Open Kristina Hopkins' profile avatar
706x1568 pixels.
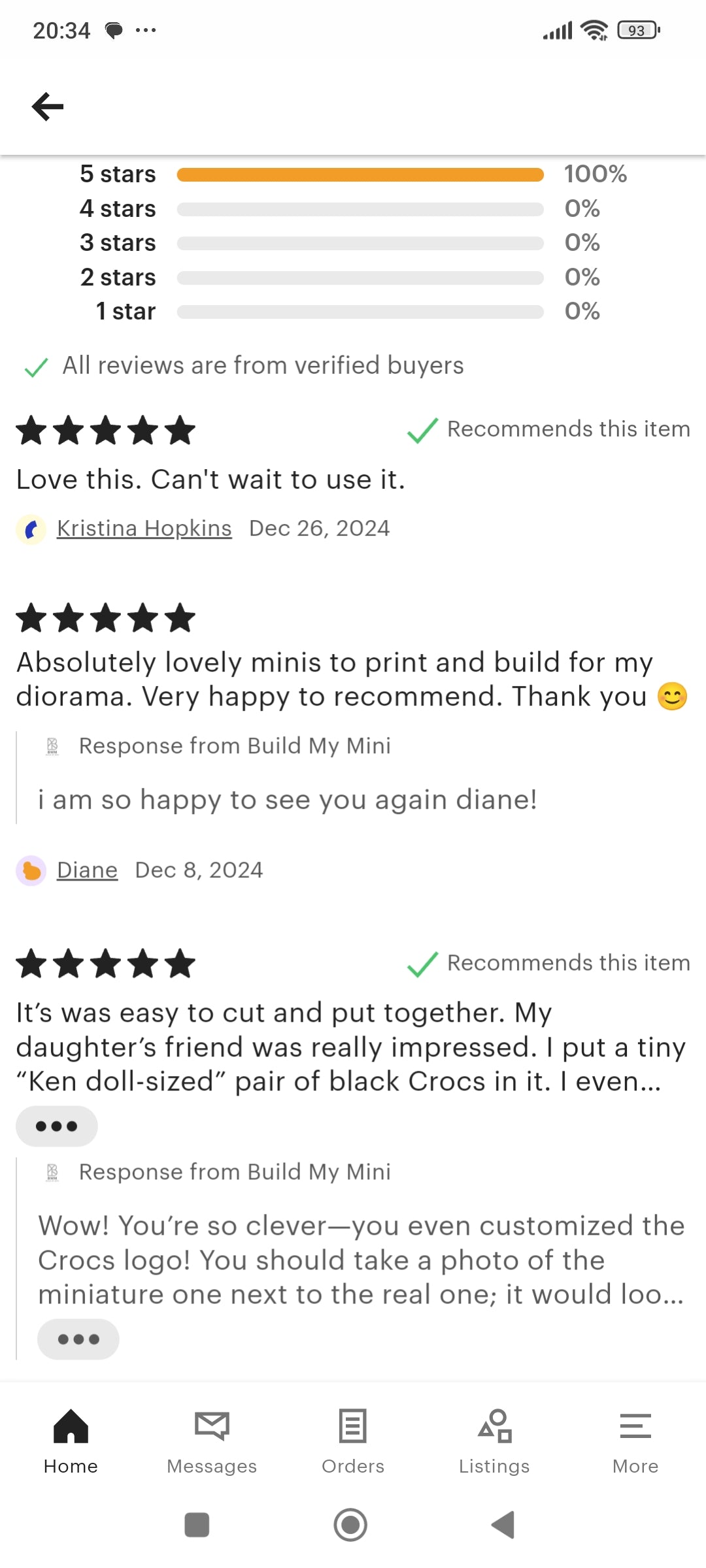(31, 529)
